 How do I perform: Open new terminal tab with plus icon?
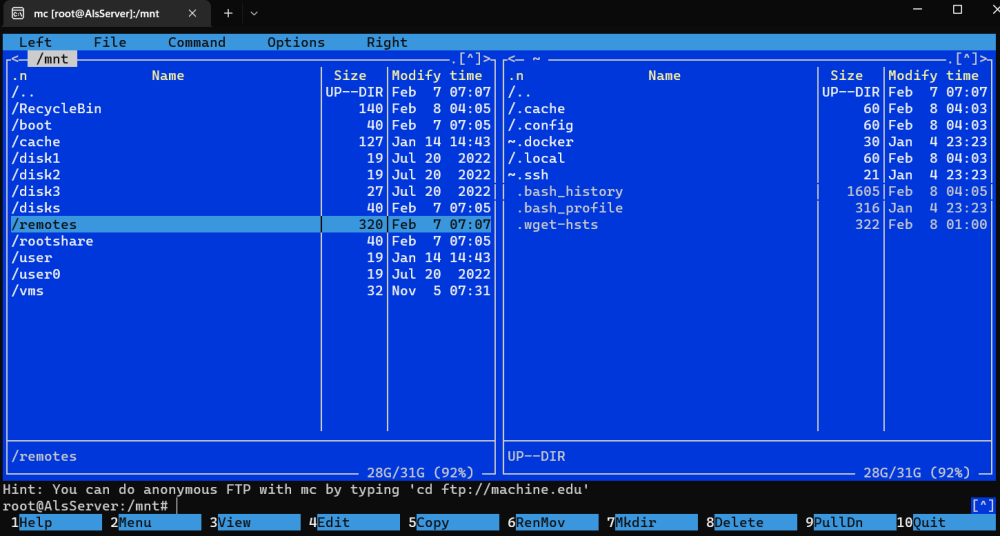coord(228,13)
